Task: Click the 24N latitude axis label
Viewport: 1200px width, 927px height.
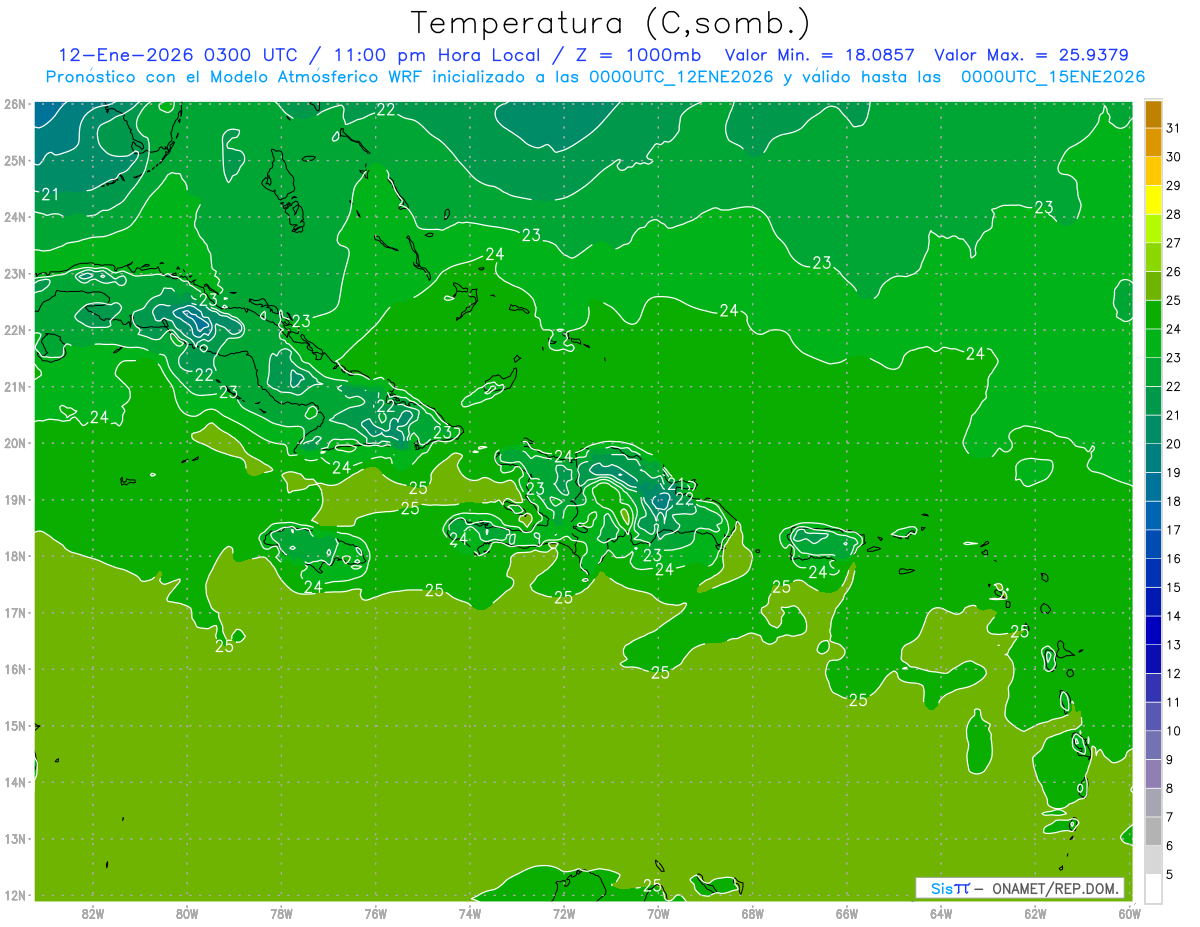Action: 14,217
